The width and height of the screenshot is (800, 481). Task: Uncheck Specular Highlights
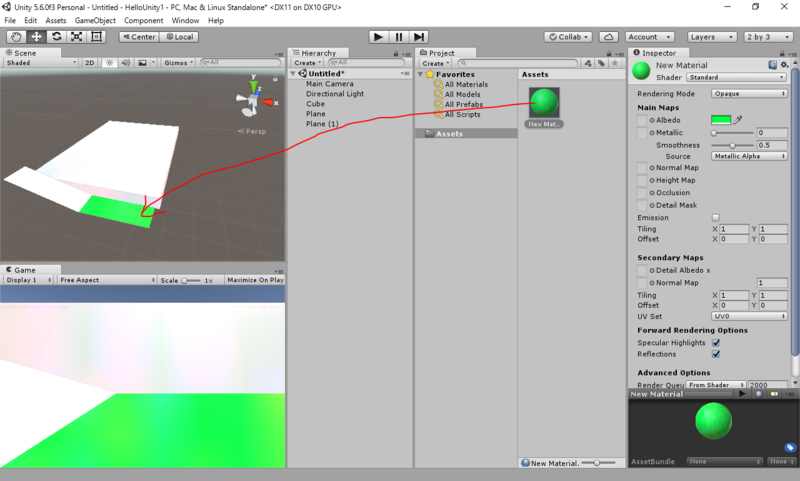pyautogui.click(x=716, y=343)
